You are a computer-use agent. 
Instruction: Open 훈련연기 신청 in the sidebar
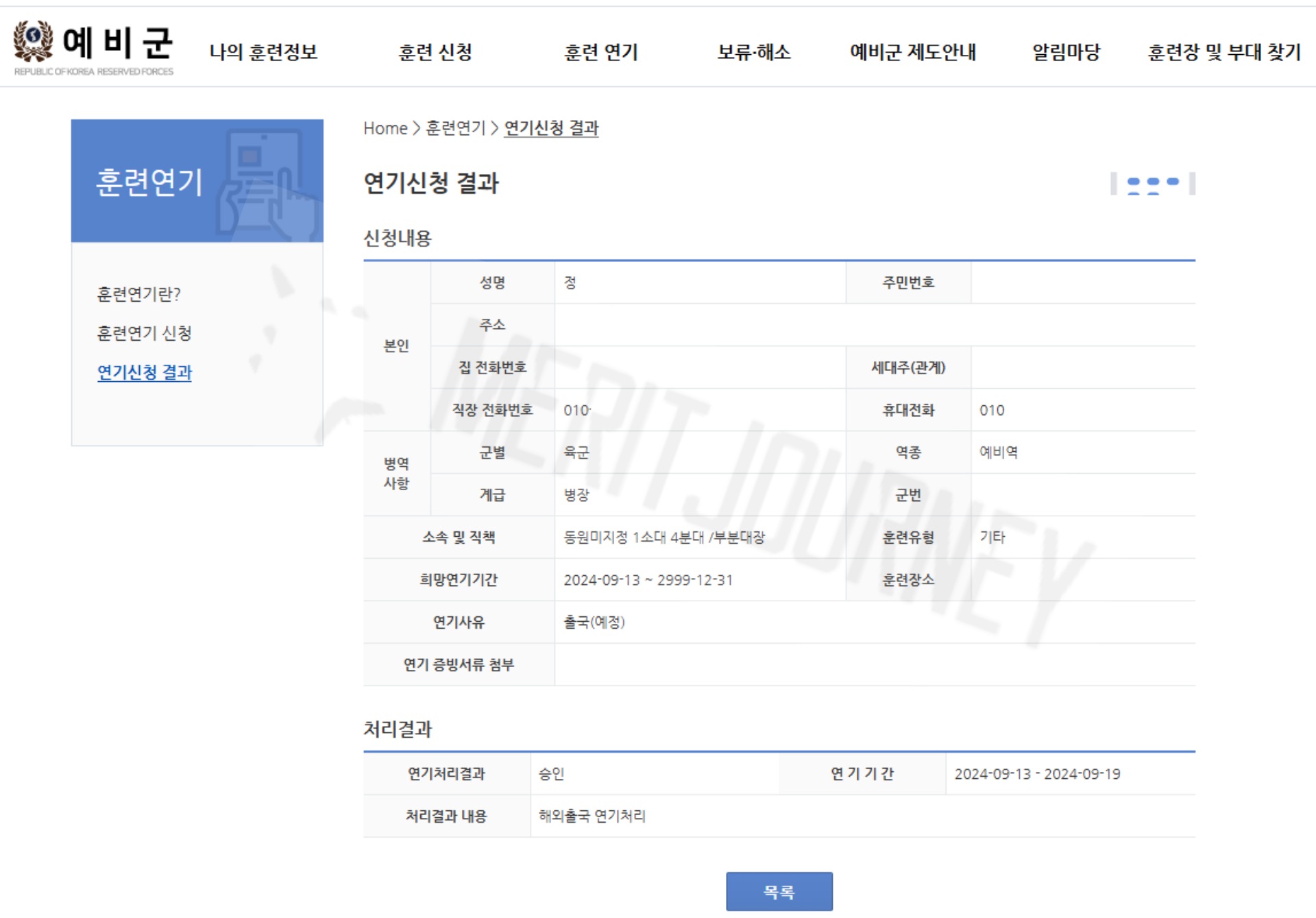(x=144, y=333)
